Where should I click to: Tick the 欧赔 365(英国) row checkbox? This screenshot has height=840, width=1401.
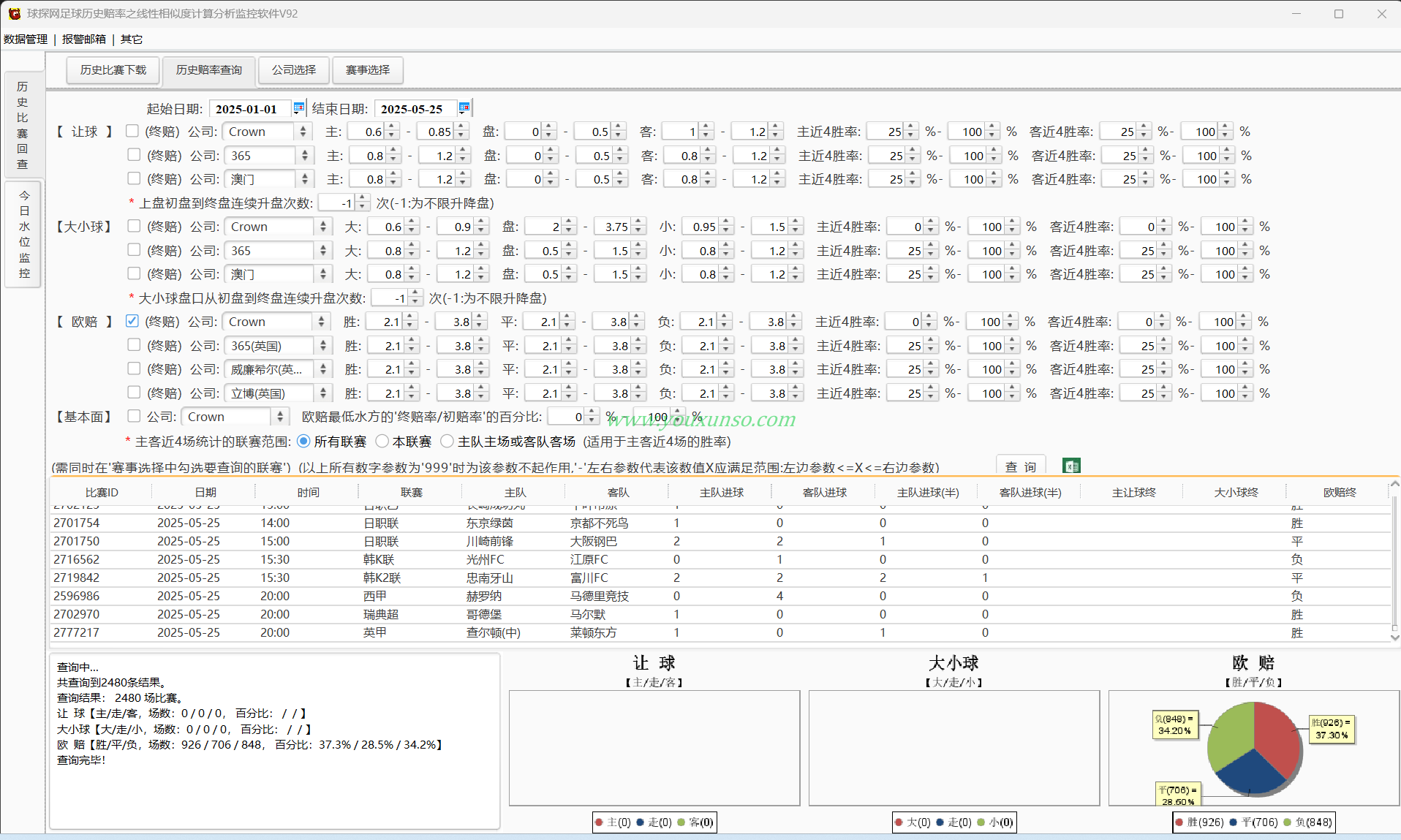click(134, 345)
